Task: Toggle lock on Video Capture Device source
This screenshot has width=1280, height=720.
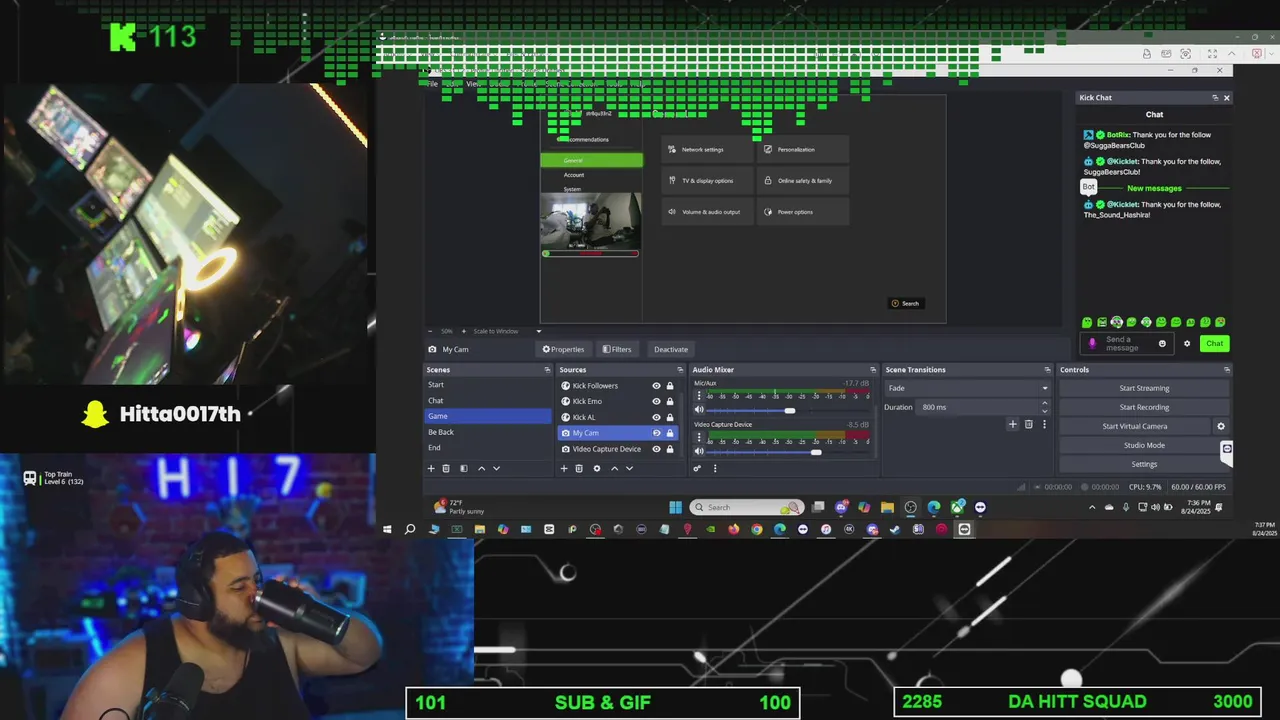Action: coord(670,449)
